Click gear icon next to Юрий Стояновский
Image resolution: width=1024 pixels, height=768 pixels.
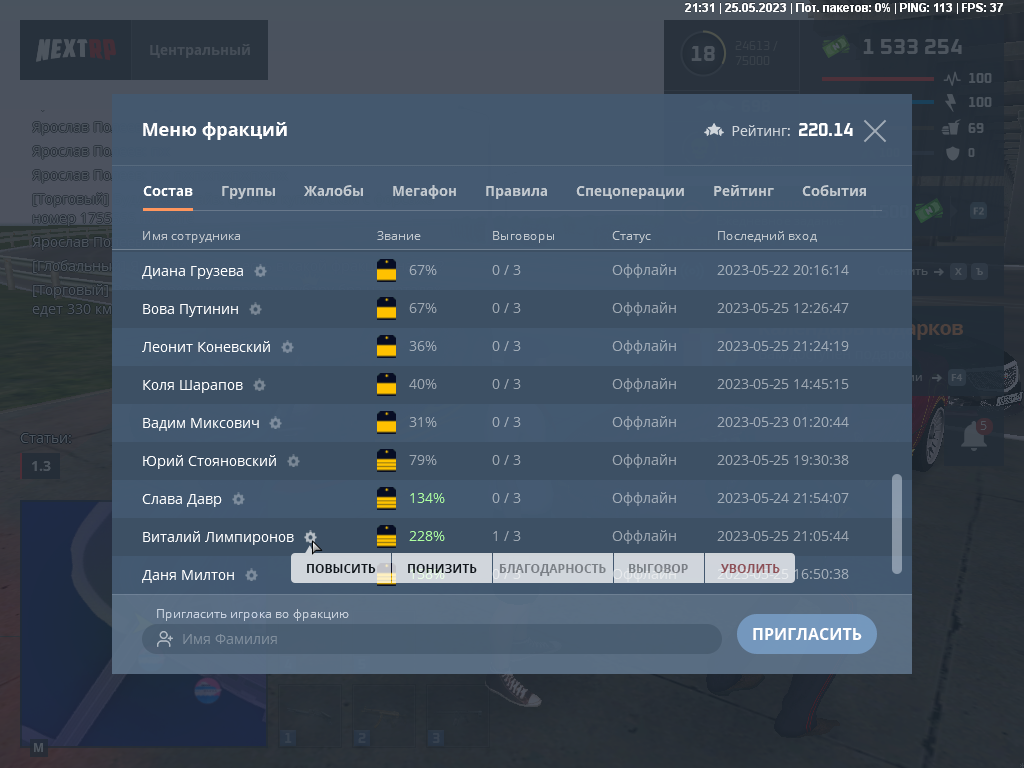(x=294, y=461)
